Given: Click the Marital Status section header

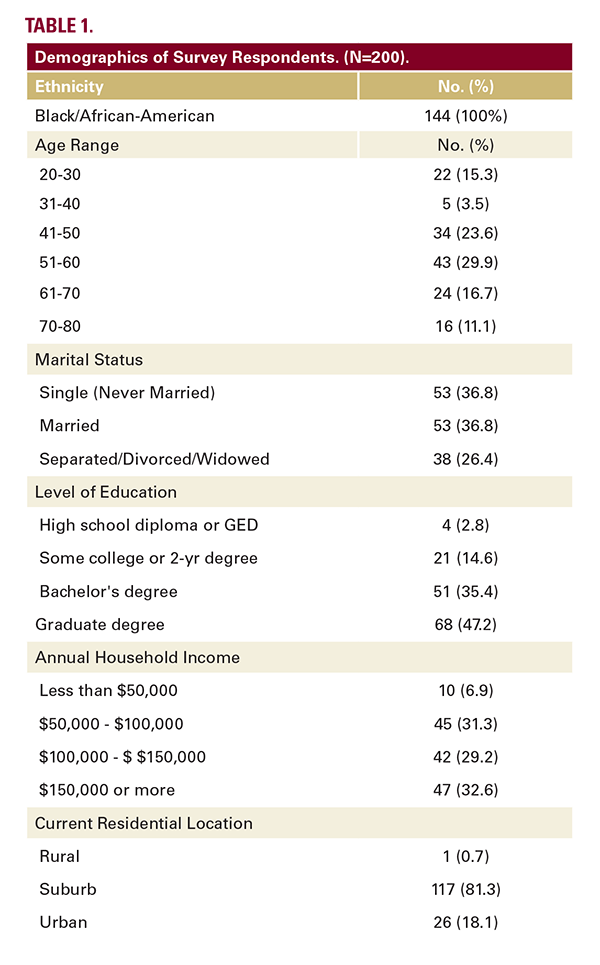Looking at the screenshot, I should pos(89,360).
